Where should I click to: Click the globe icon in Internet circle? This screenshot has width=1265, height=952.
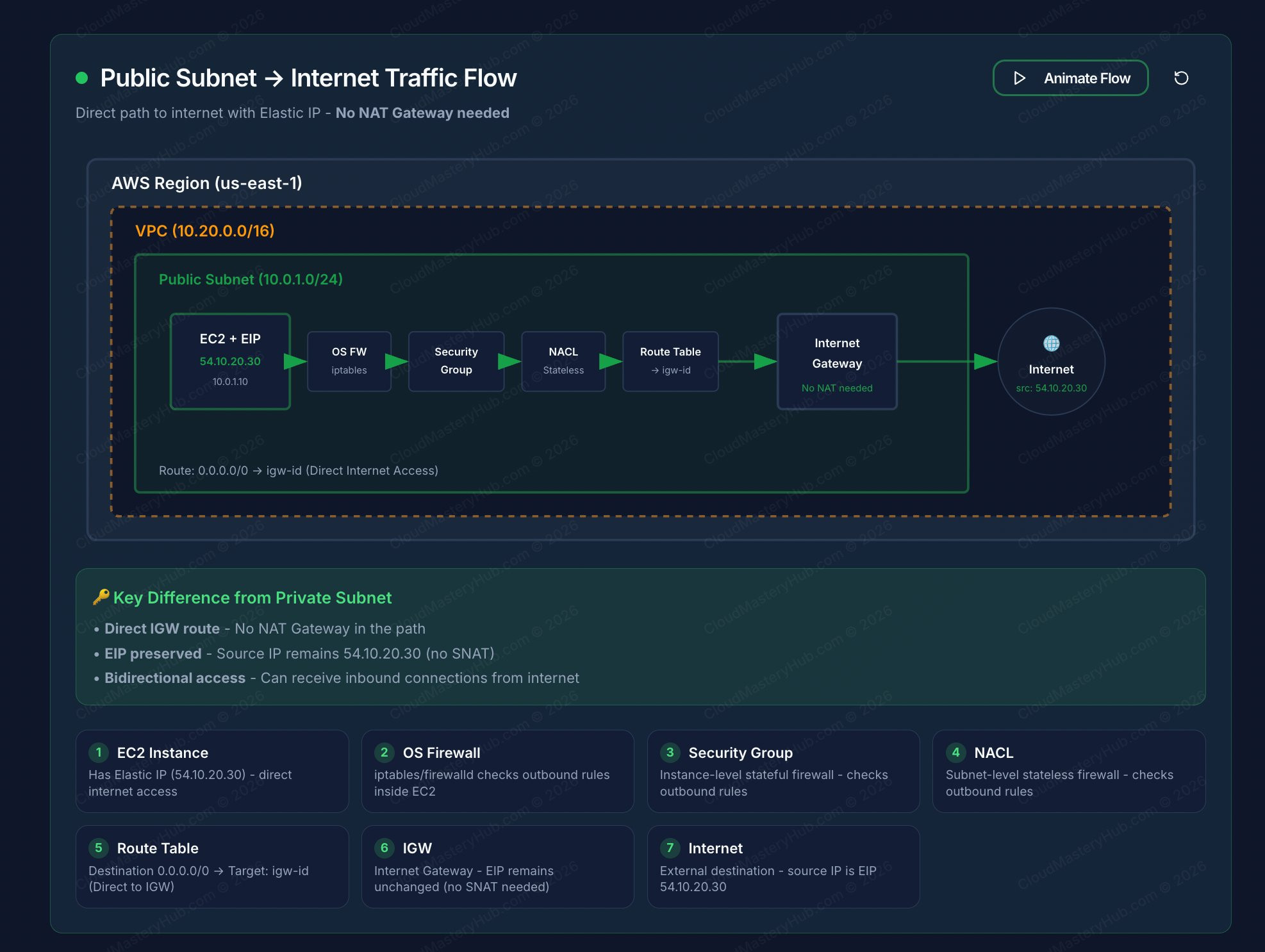(1051, 343)
